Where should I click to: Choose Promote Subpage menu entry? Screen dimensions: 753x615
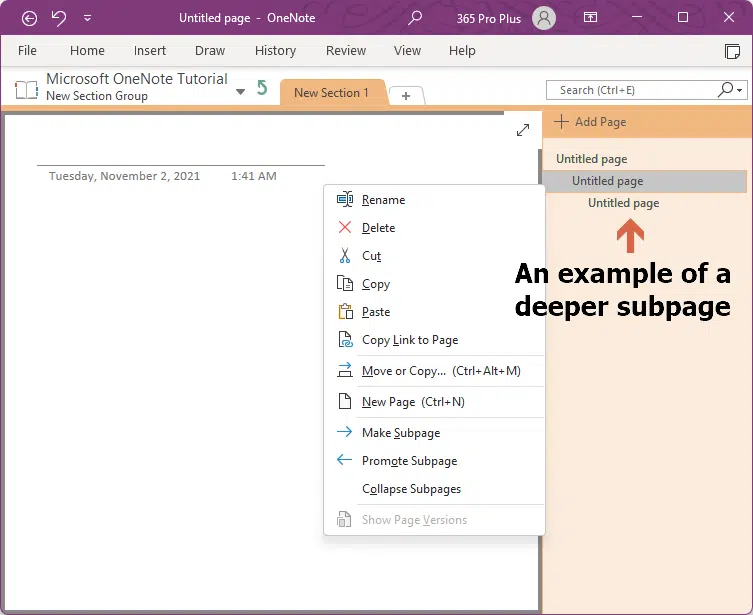(x=434, y=461)
